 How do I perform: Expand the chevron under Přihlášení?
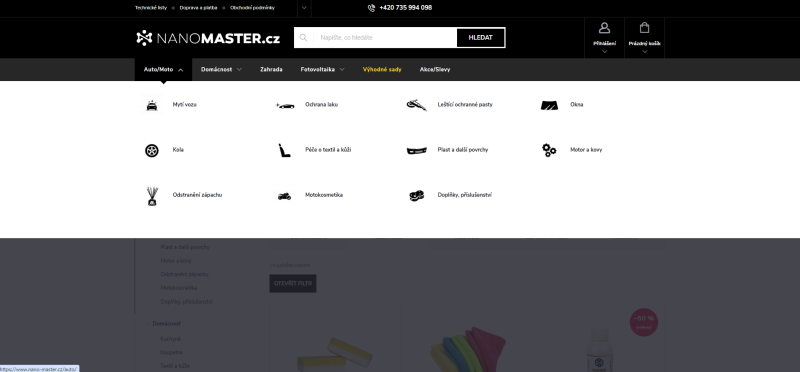(x=605, y=51)
